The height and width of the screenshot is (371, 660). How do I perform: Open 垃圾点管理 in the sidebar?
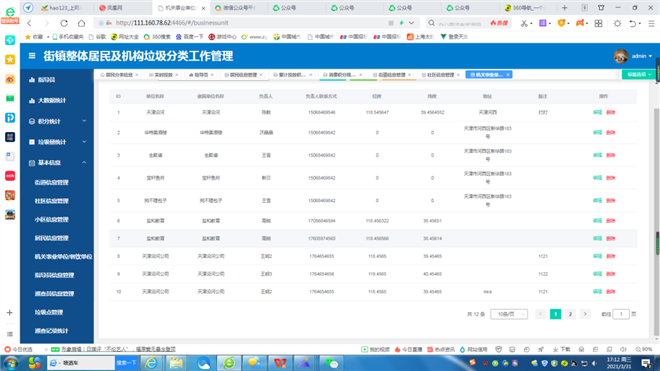[x=49, y=312]
